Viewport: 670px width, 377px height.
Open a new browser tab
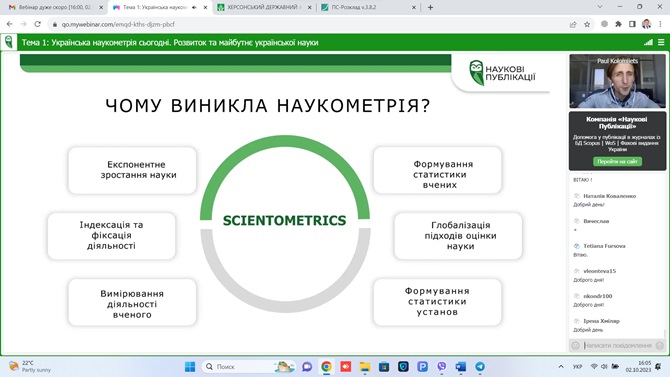point(430,7)
